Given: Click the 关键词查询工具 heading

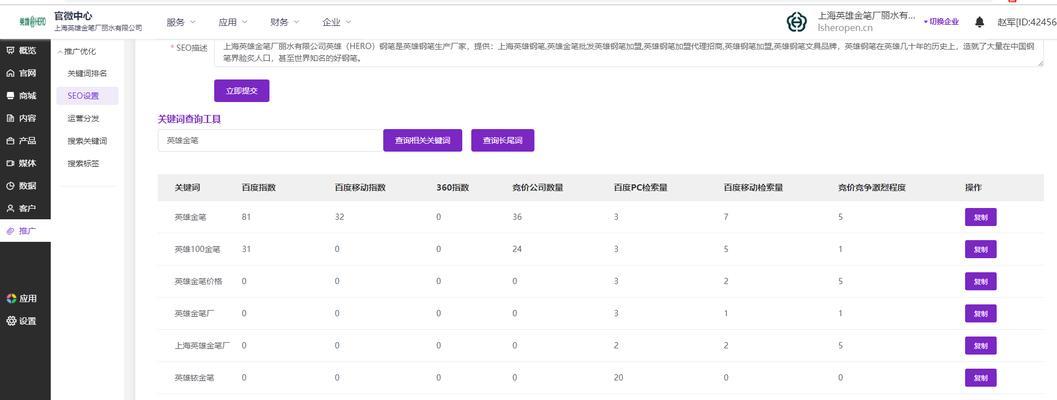Looking at the screenshot, I should pyautogui.click(x=189, y=119).
